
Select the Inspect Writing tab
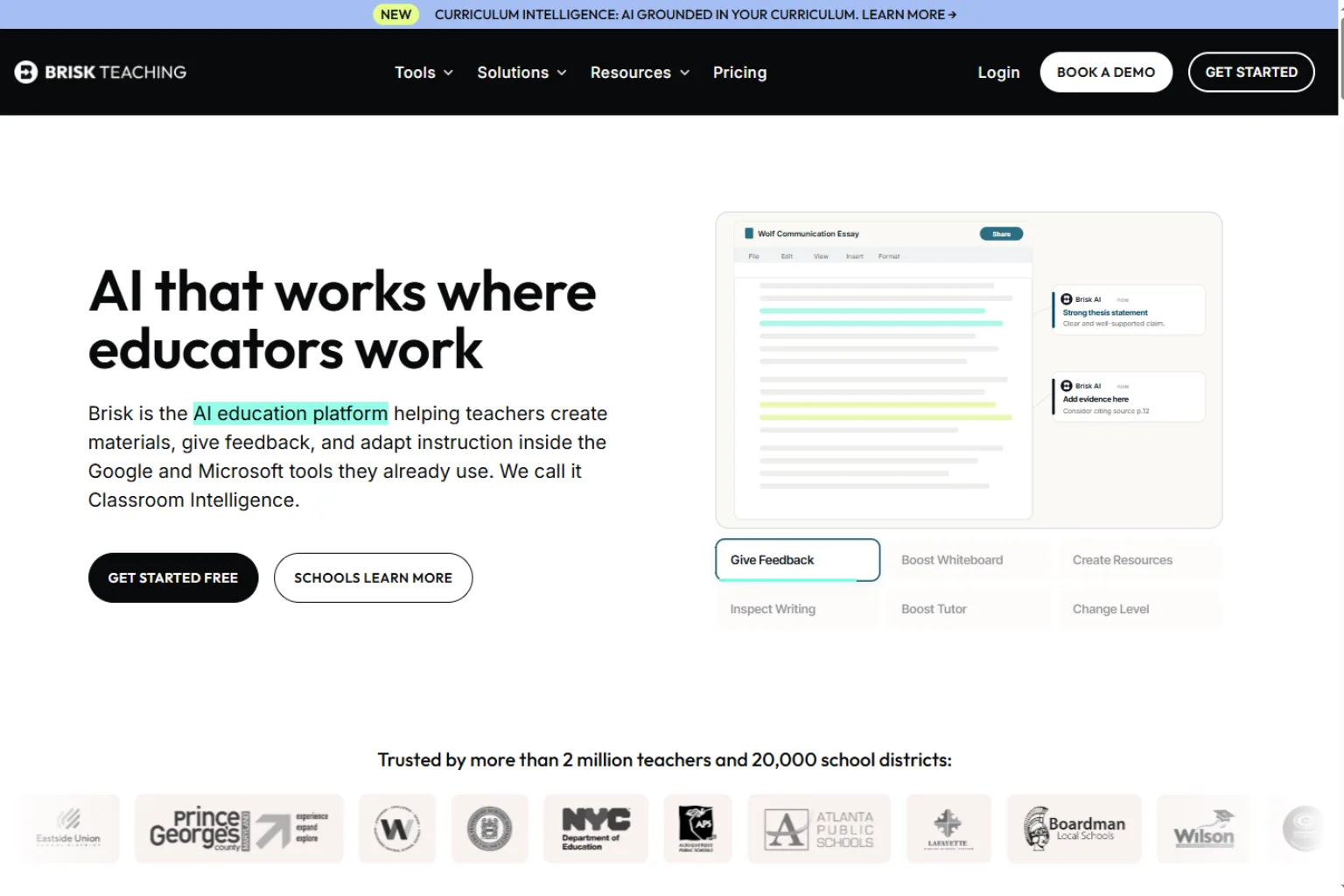coord(773,609)
